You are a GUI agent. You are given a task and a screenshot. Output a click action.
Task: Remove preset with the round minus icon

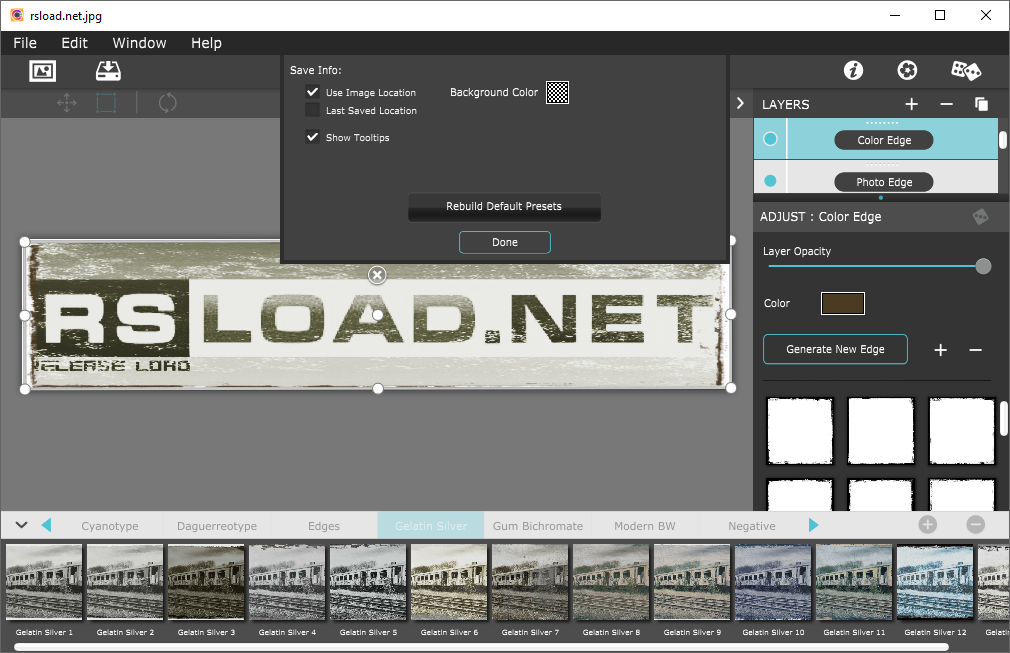point(975,525)
